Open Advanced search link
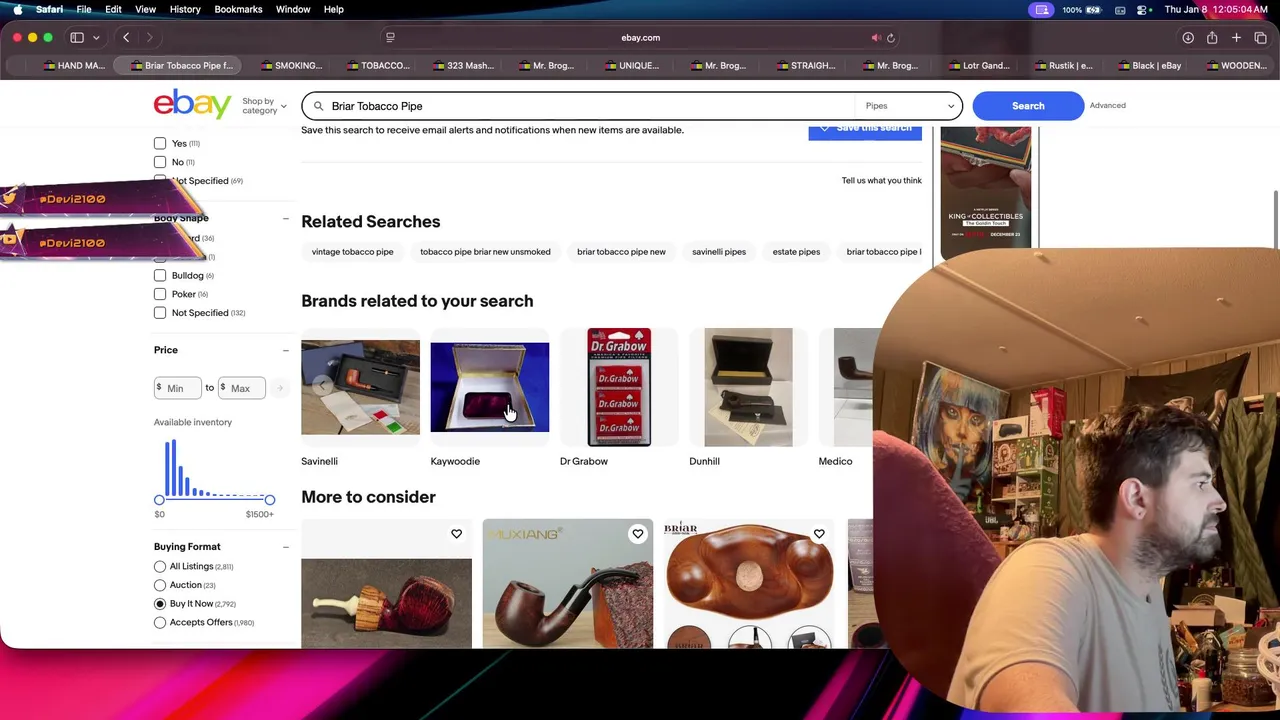1280x720 pixels. point(1107,106)
